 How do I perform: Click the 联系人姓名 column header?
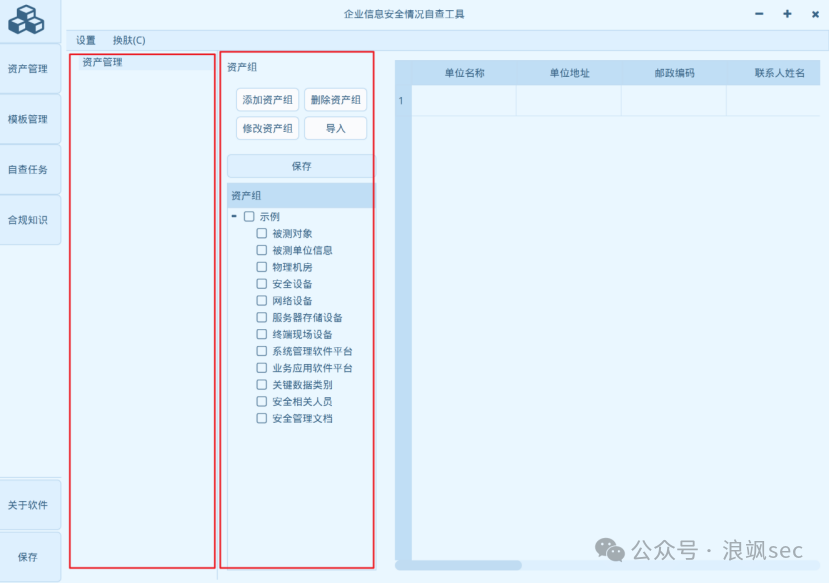pos(774,73)
